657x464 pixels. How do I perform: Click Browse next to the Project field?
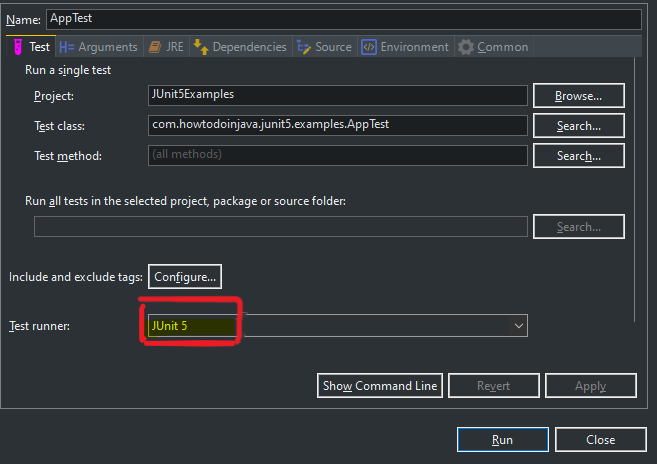click(579, 96)
